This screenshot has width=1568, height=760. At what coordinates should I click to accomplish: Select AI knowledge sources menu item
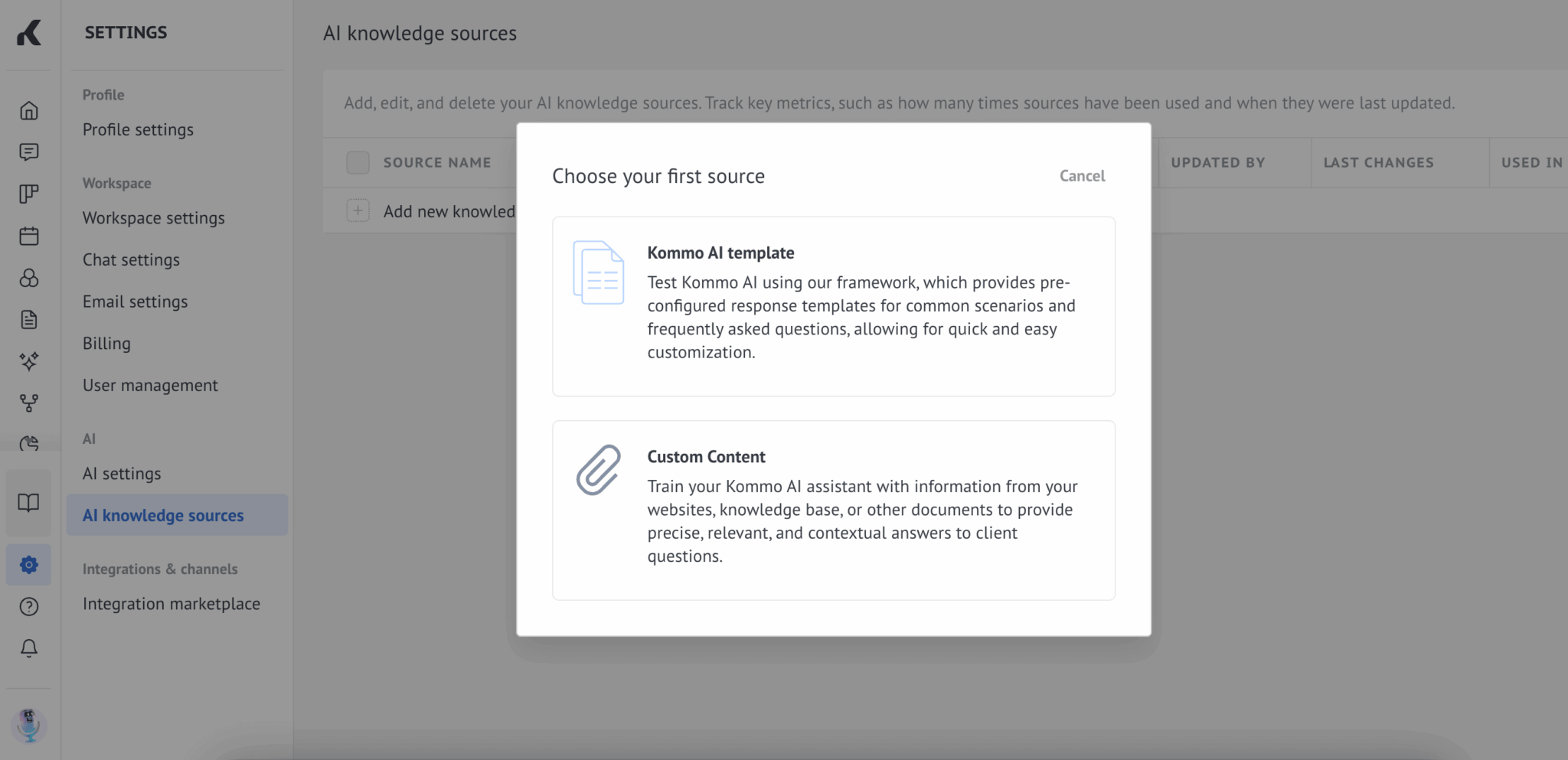(177, 515)
